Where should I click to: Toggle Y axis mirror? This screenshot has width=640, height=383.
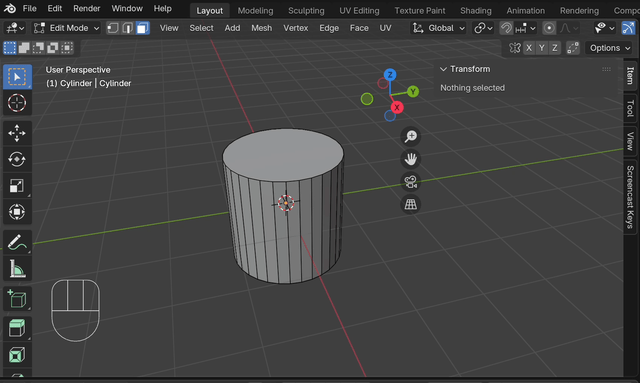tap(542, 48)
